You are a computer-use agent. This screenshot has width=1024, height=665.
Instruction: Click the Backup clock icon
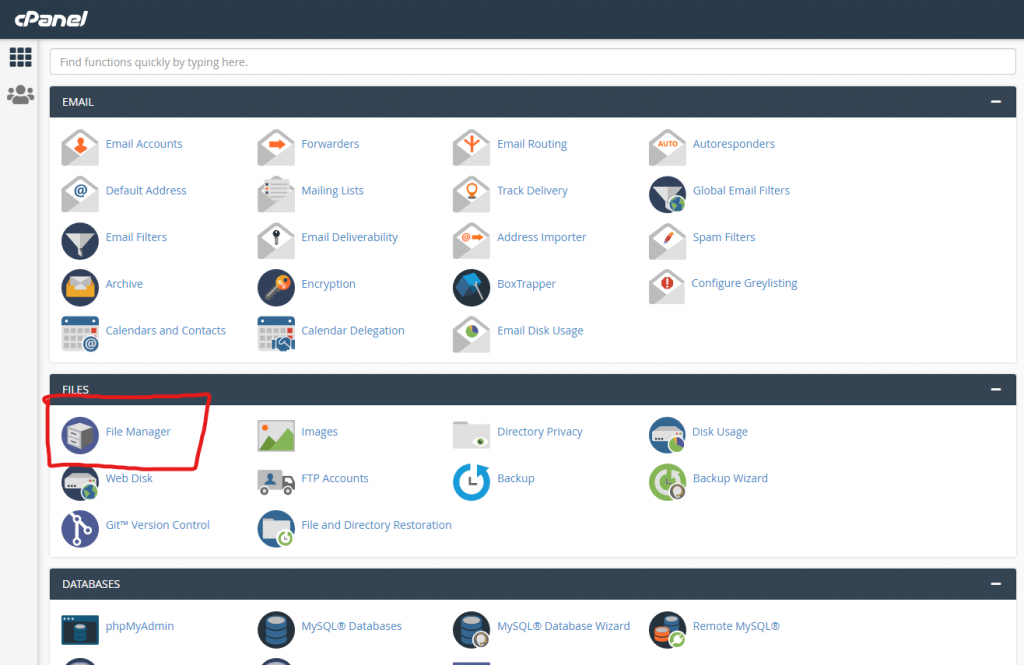tap(471, 482)
